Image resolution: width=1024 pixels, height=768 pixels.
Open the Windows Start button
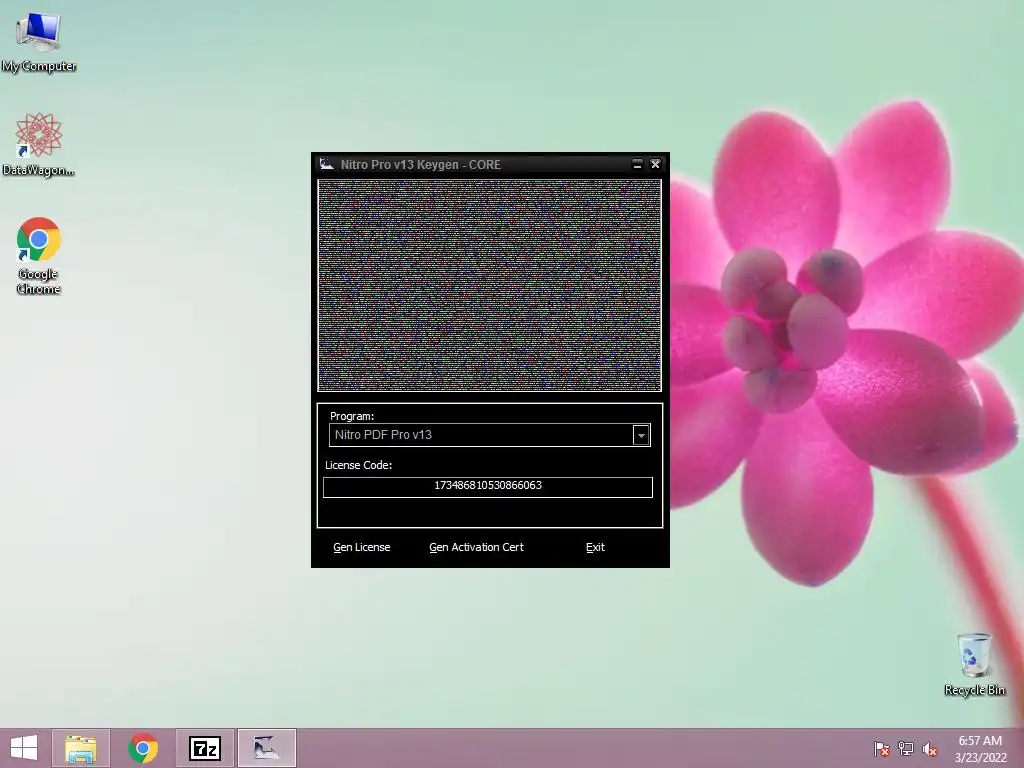(x=24, y=748)
